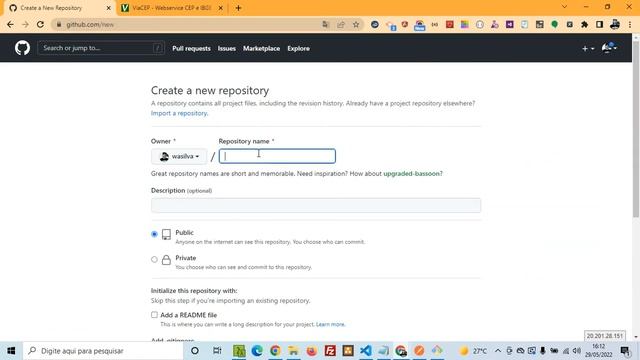Viewport: 640px width, 360px height.
Task: Click the green circular extension icon
Action: click(x=554, y=24)
